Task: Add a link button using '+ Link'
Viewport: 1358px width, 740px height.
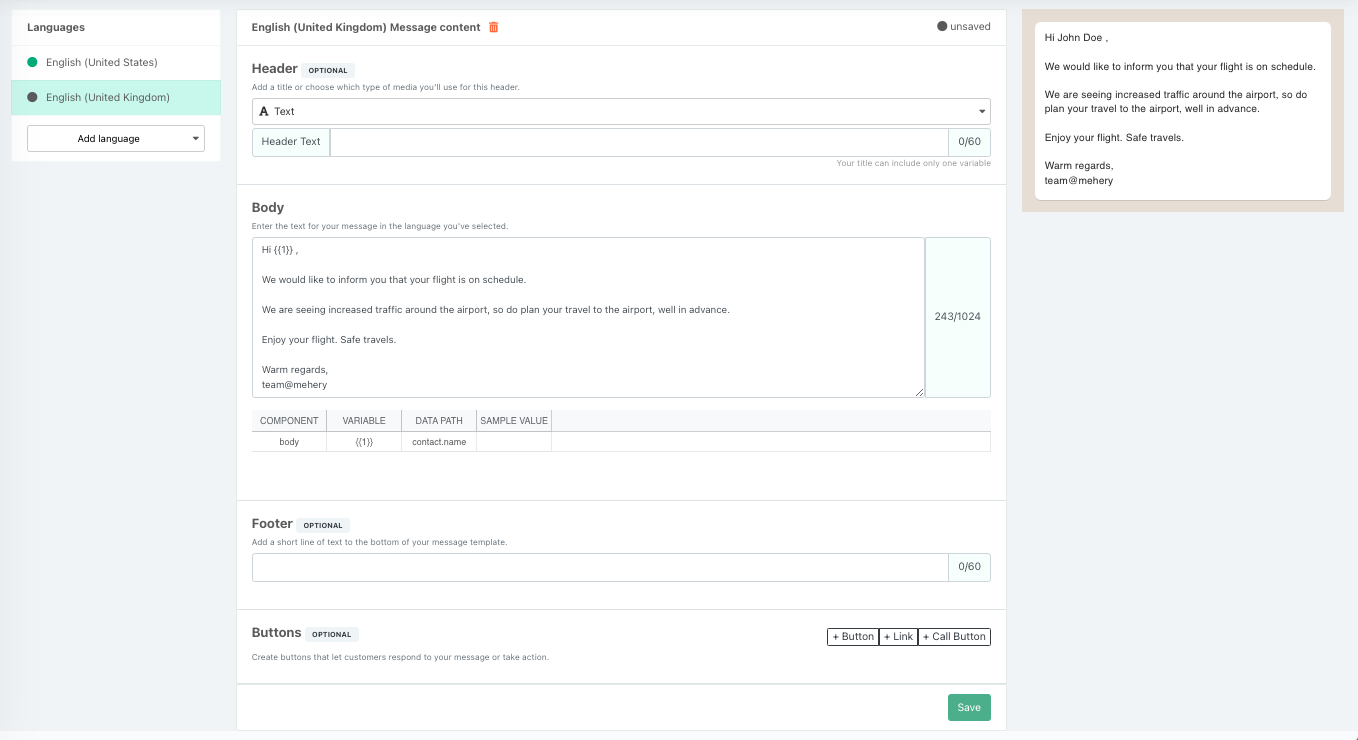Action: pos(898,636)
